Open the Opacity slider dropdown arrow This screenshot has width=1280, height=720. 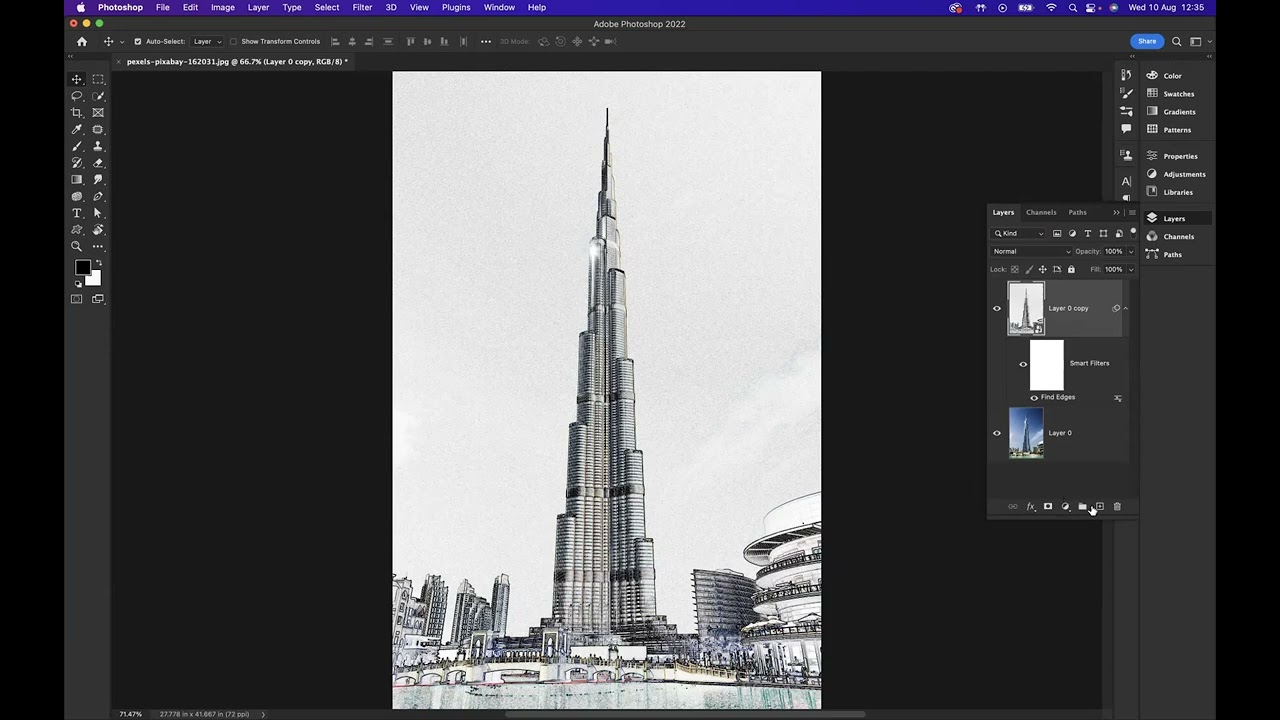point(1131,251)
